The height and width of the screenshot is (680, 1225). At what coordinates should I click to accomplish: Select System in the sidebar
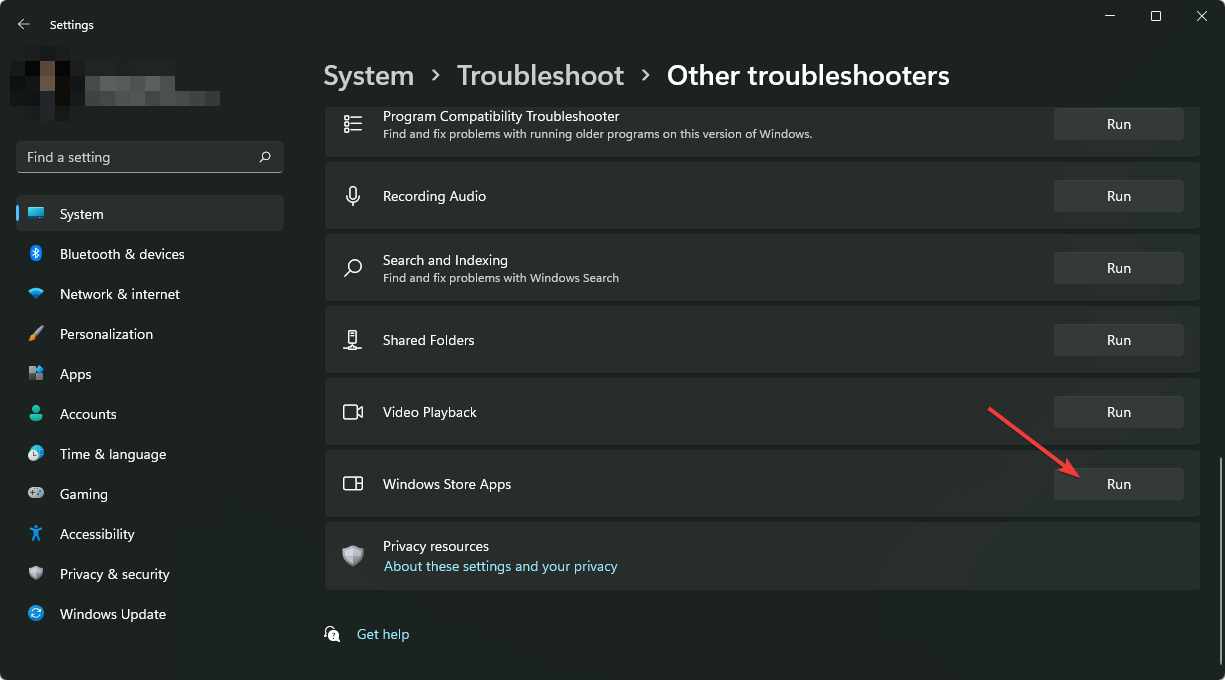81,214
